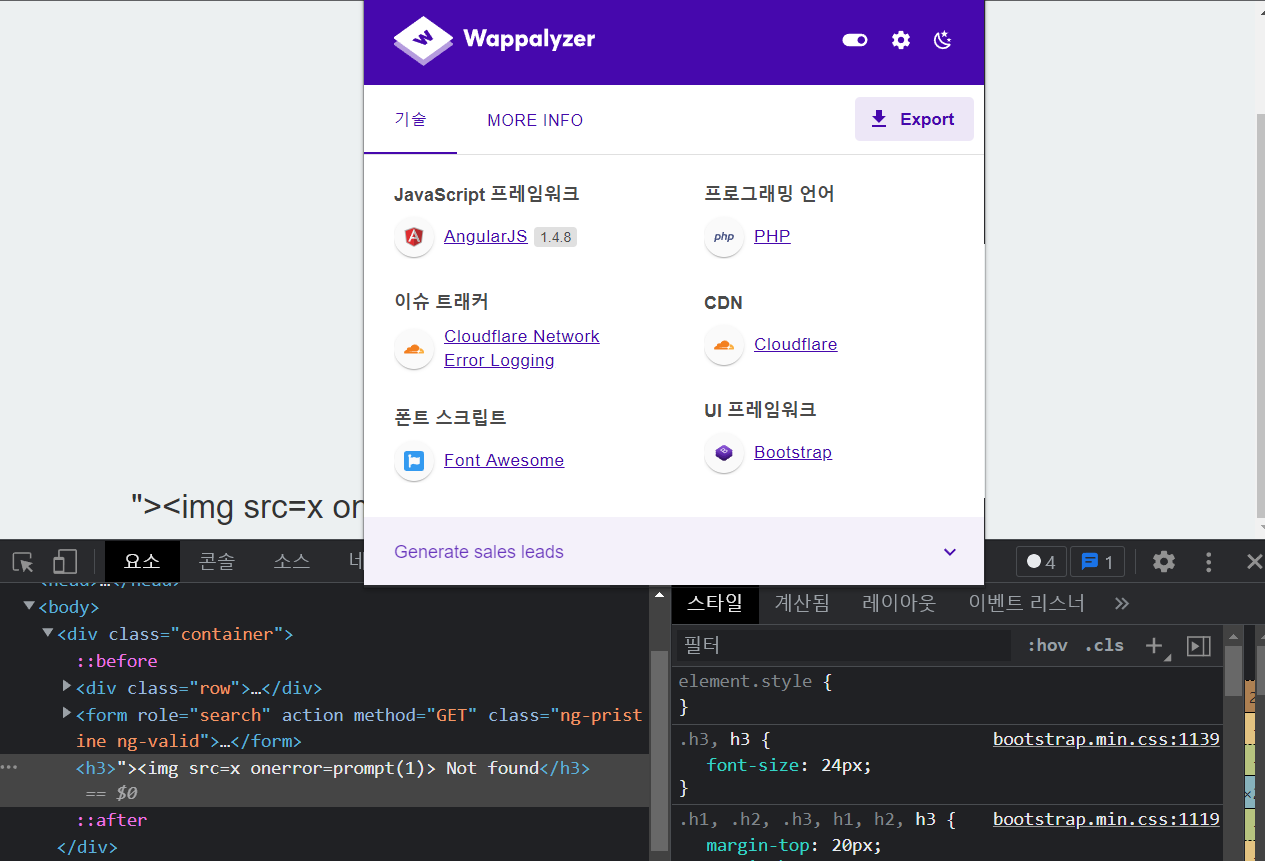Viewport: 1265px width, 861px height.
Task: Open the AngularJS link
Action: (485, 236)
